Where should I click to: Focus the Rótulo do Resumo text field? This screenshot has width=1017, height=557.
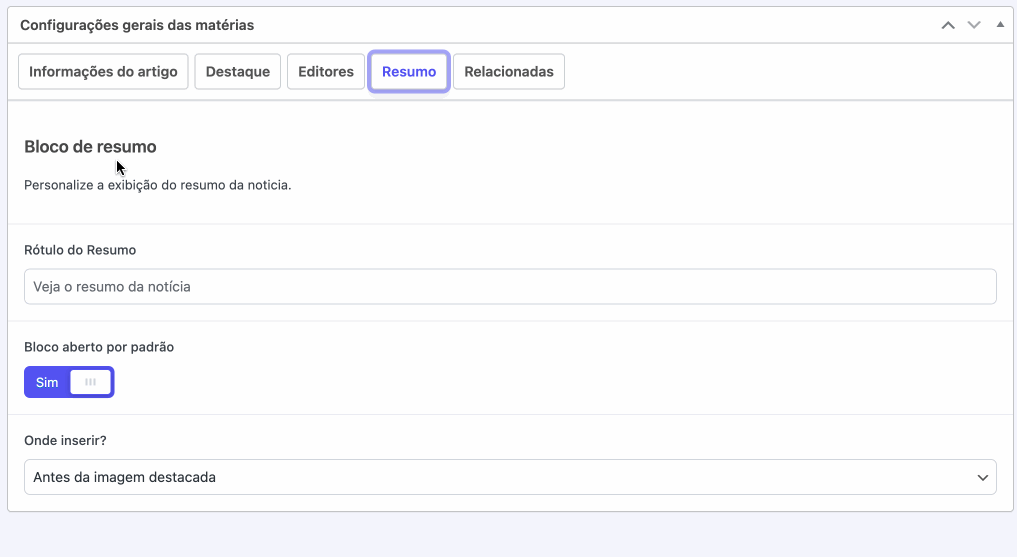510,286
